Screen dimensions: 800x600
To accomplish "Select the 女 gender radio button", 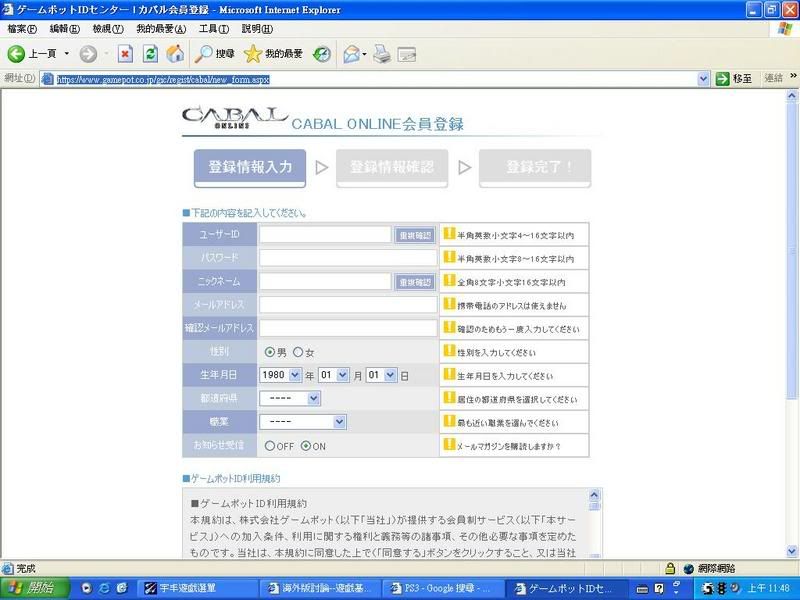I will click(298, 352).
